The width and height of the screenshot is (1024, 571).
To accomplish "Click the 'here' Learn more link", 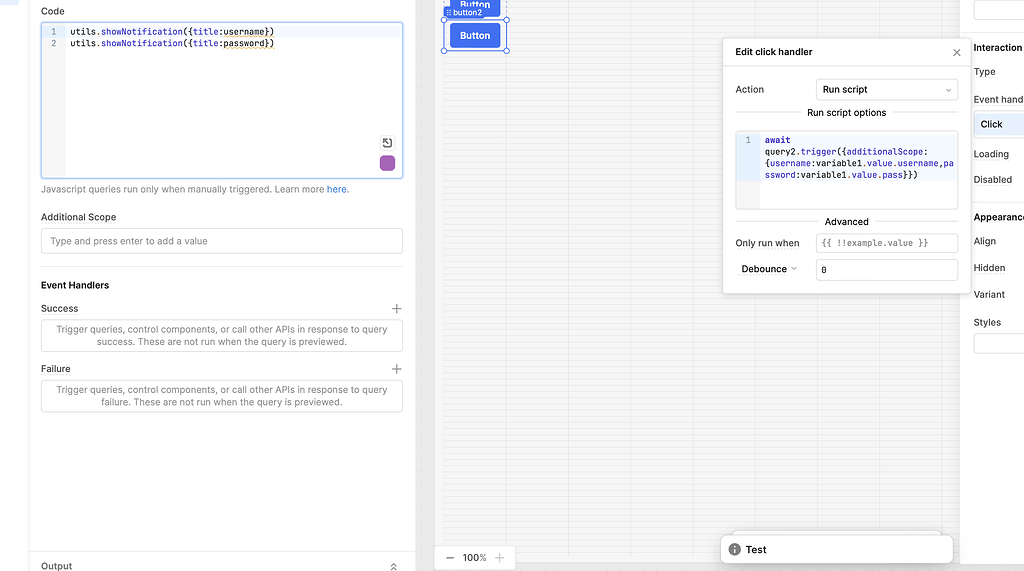I will 337,189.
